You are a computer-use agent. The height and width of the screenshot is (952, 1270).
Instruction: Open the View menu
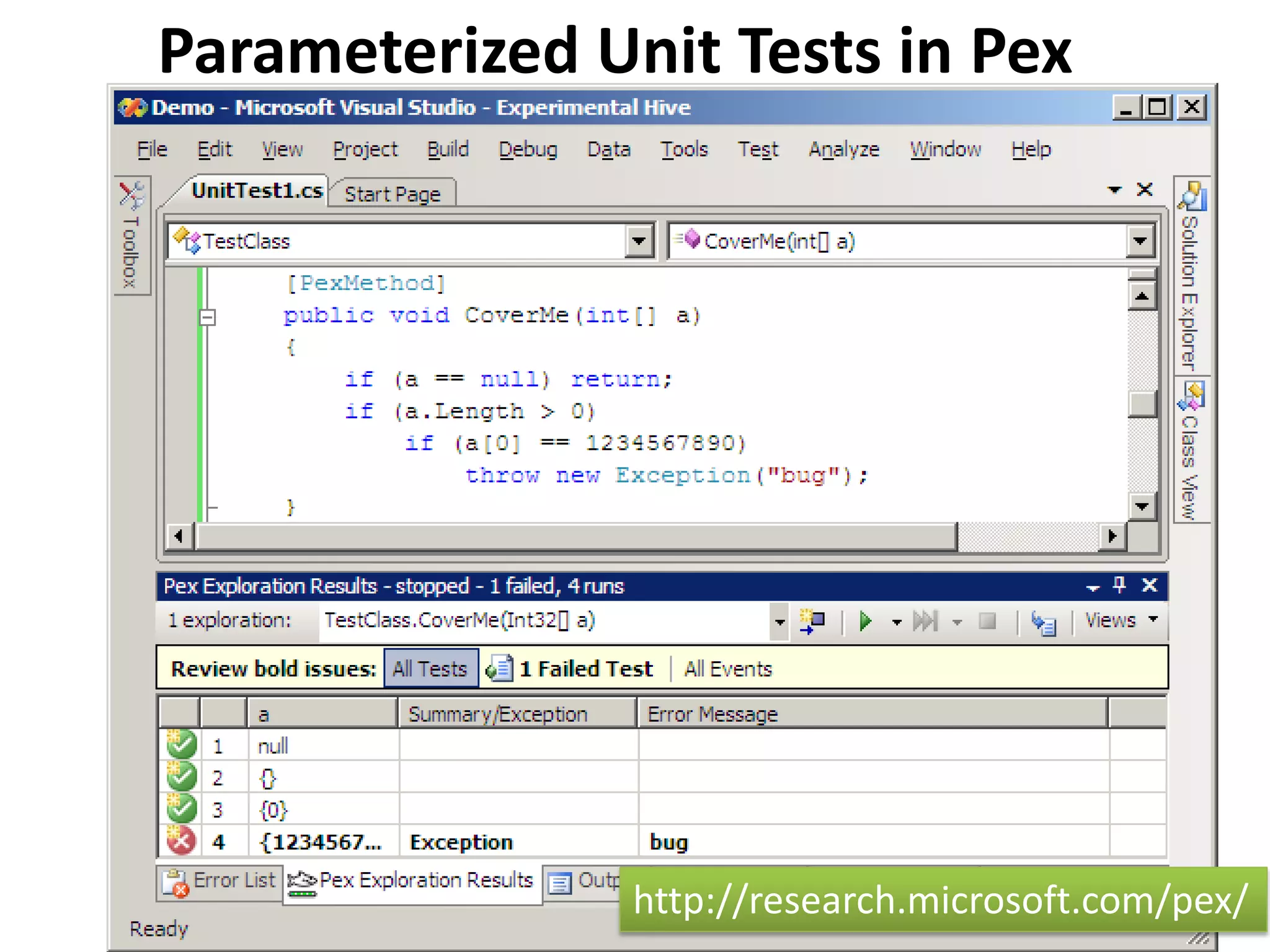click(x=282, y=149)
